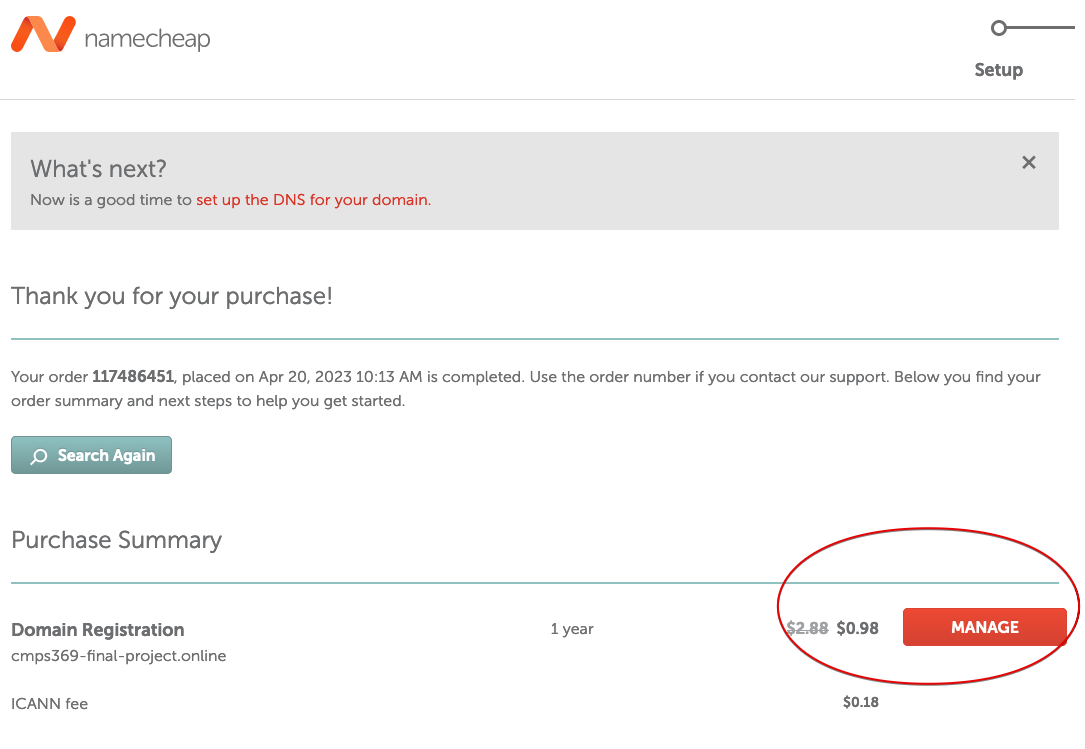1085x749 pixels.
Task: Click the Namecheap orange logo icon
Action: tap(43, 35)
